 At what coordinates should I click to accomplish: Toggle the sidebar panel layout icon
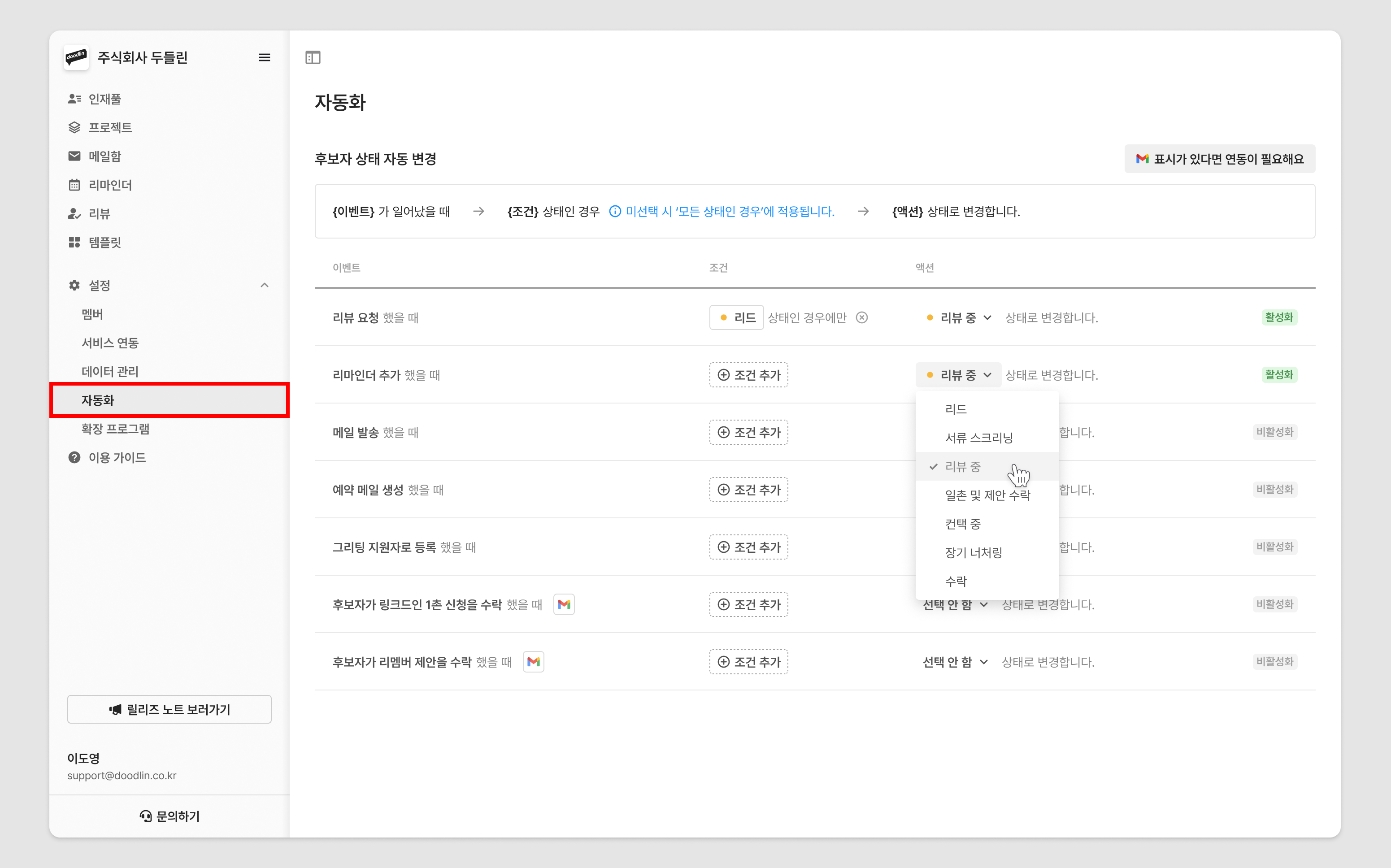pyautogui.click(x=313, y=57)
